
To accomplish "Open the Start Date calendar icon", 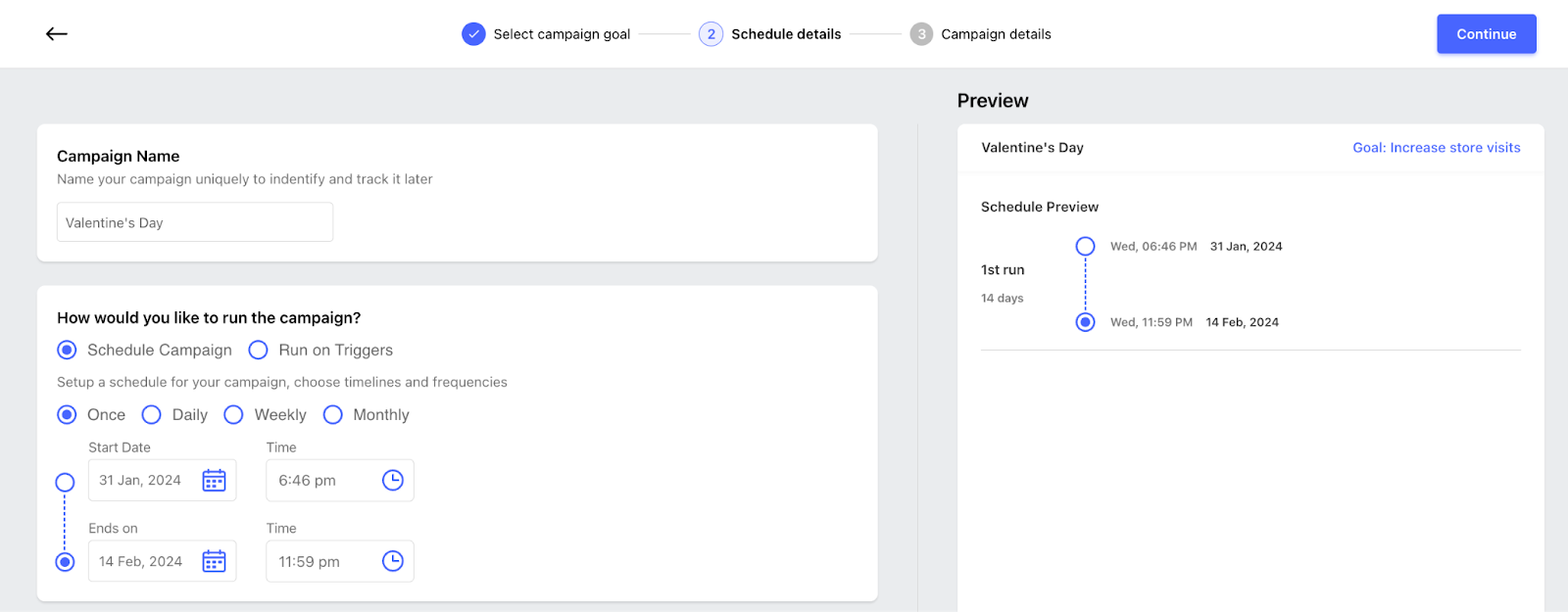I will (214, 481).
